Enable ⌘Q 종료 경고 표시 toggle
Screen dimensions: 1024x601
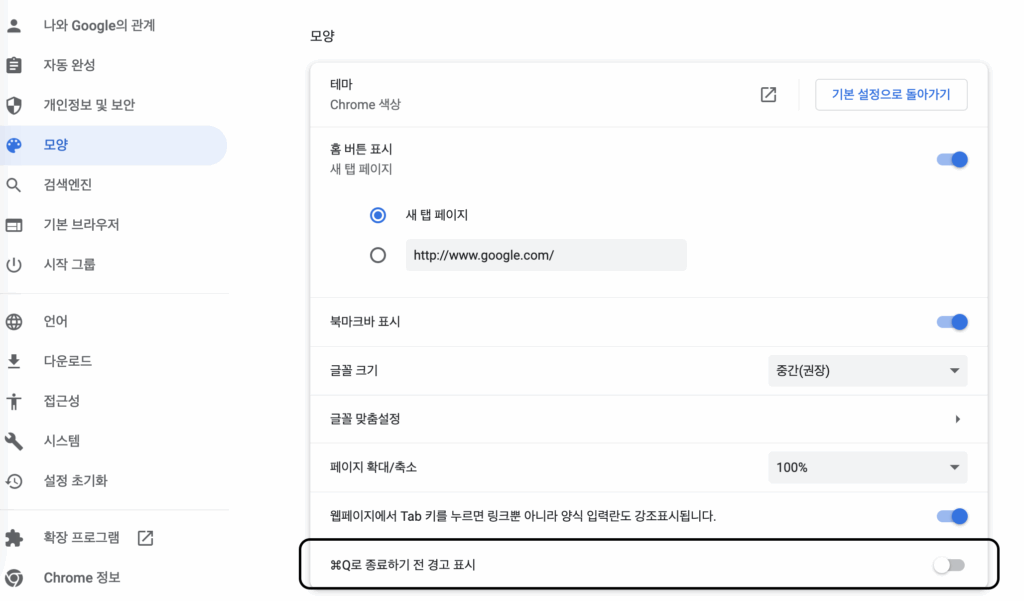[x=948, y=566]
